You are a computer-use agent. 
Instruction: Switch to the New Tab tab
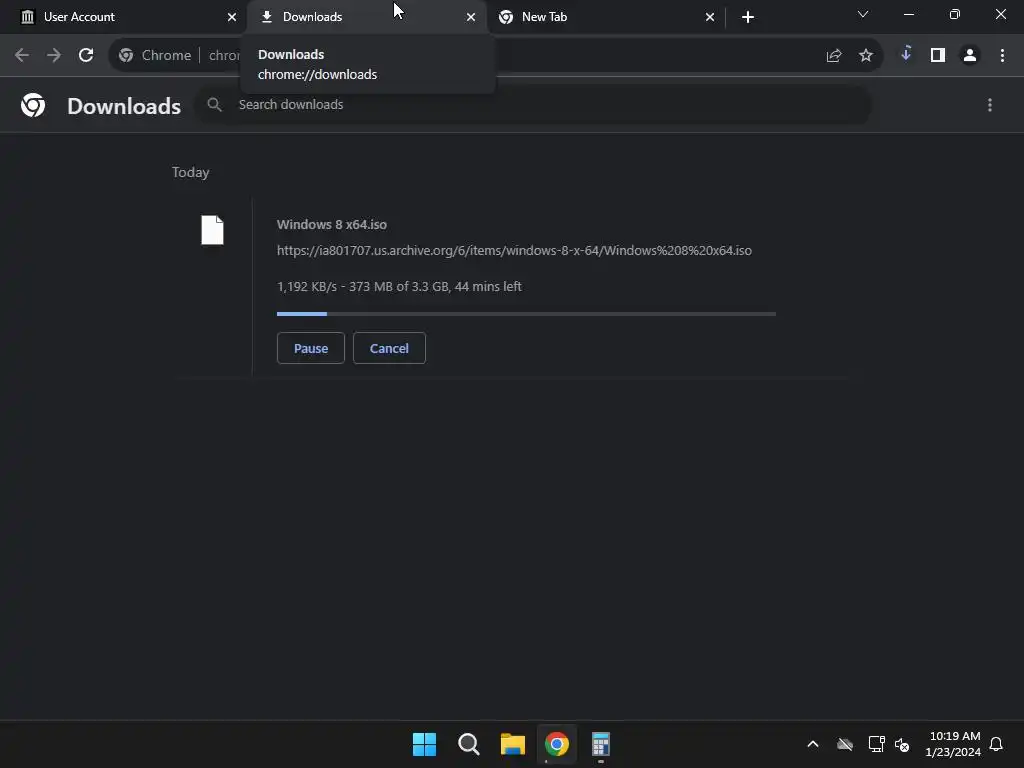click(x=605, y=17)
